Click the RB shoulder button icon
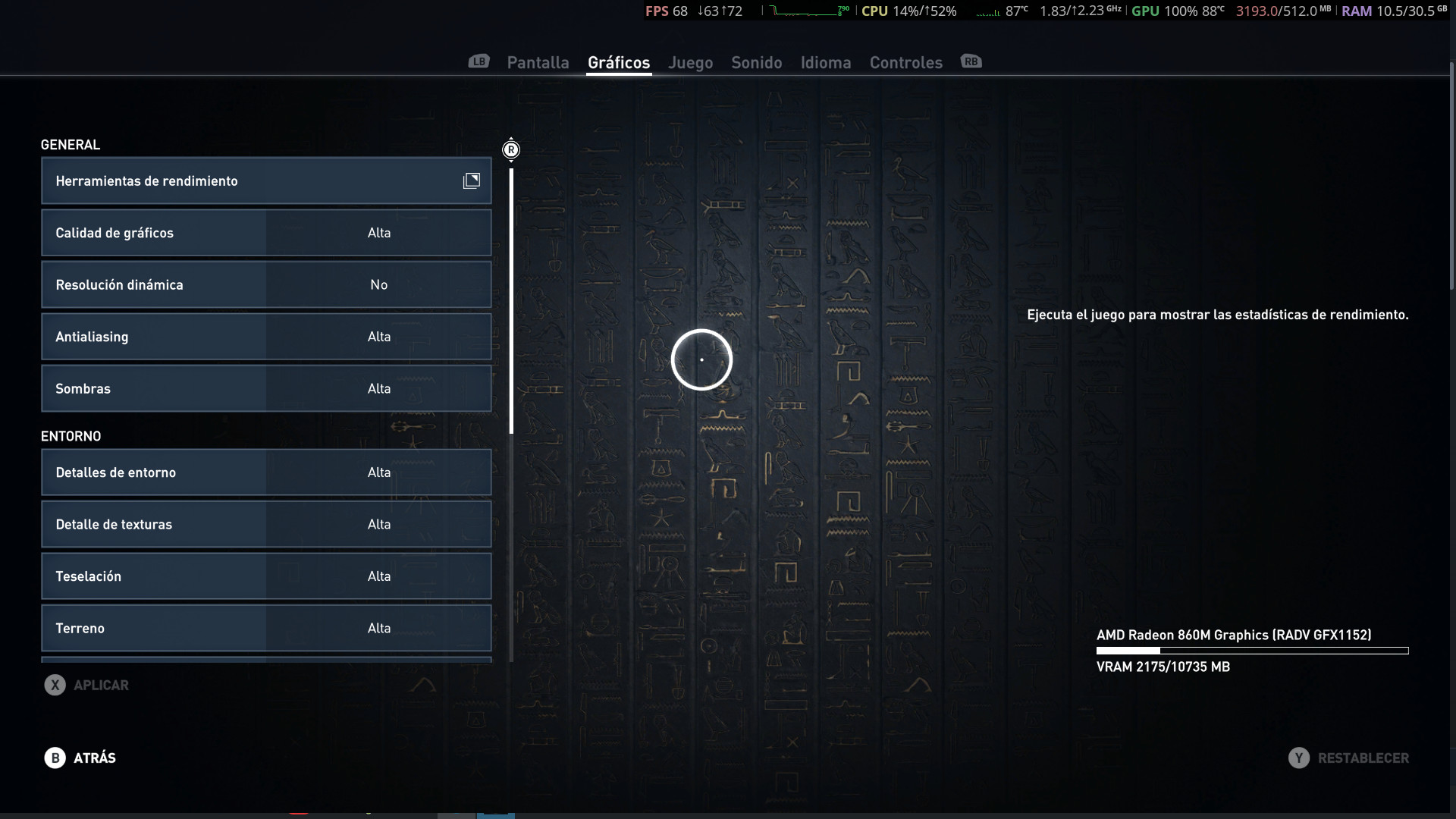 (971, 61)
